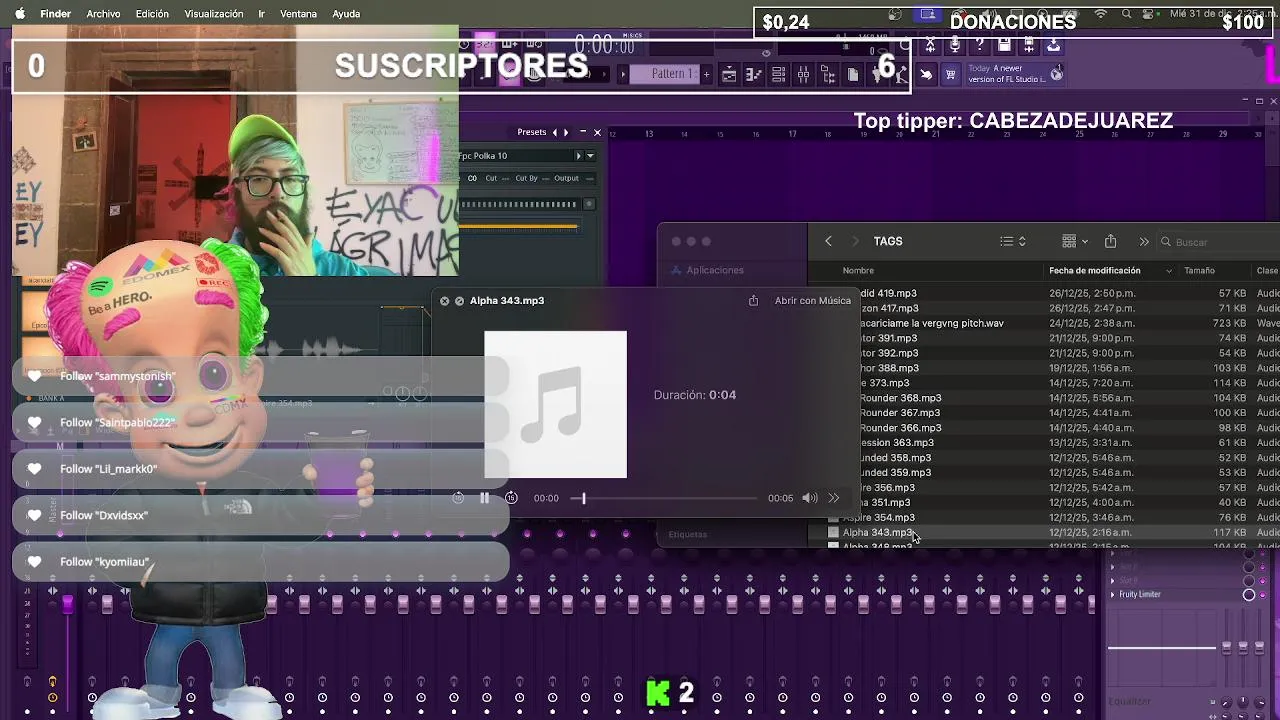Open the Ventana menu
This screenshot has width=1280, height=720.
coord(298,14)
